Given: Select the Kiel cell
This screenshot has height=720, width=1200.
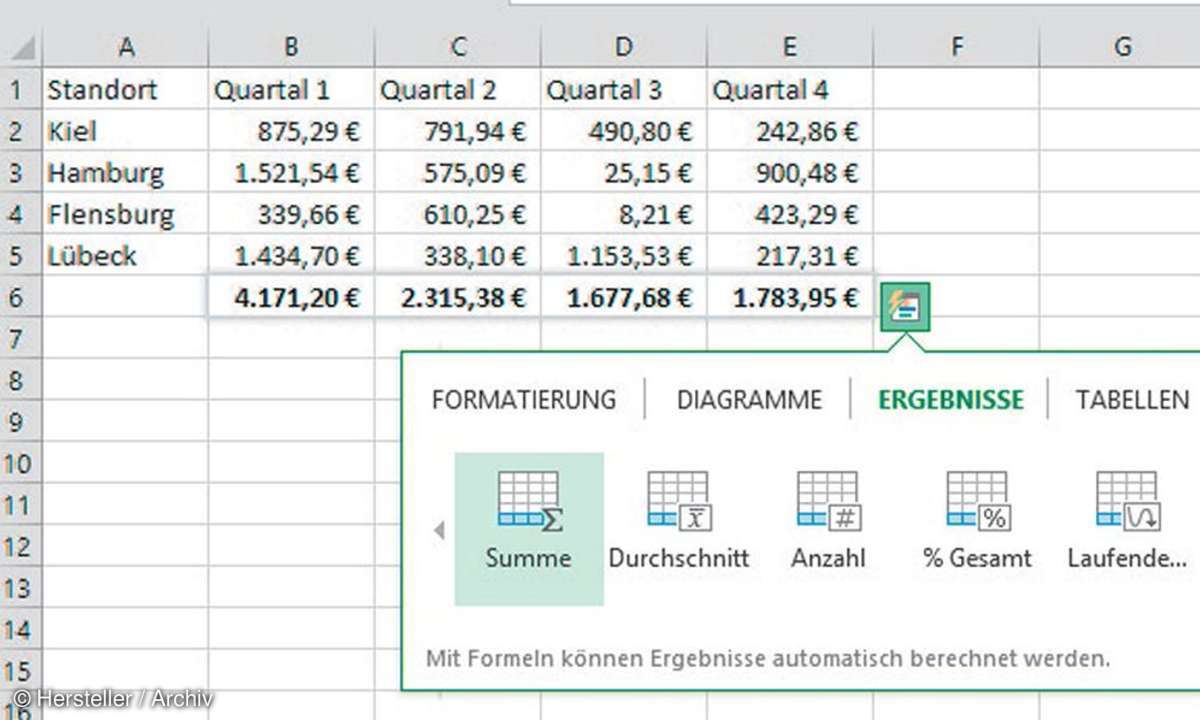Looking at the screenshot, I should coord(125,131).
